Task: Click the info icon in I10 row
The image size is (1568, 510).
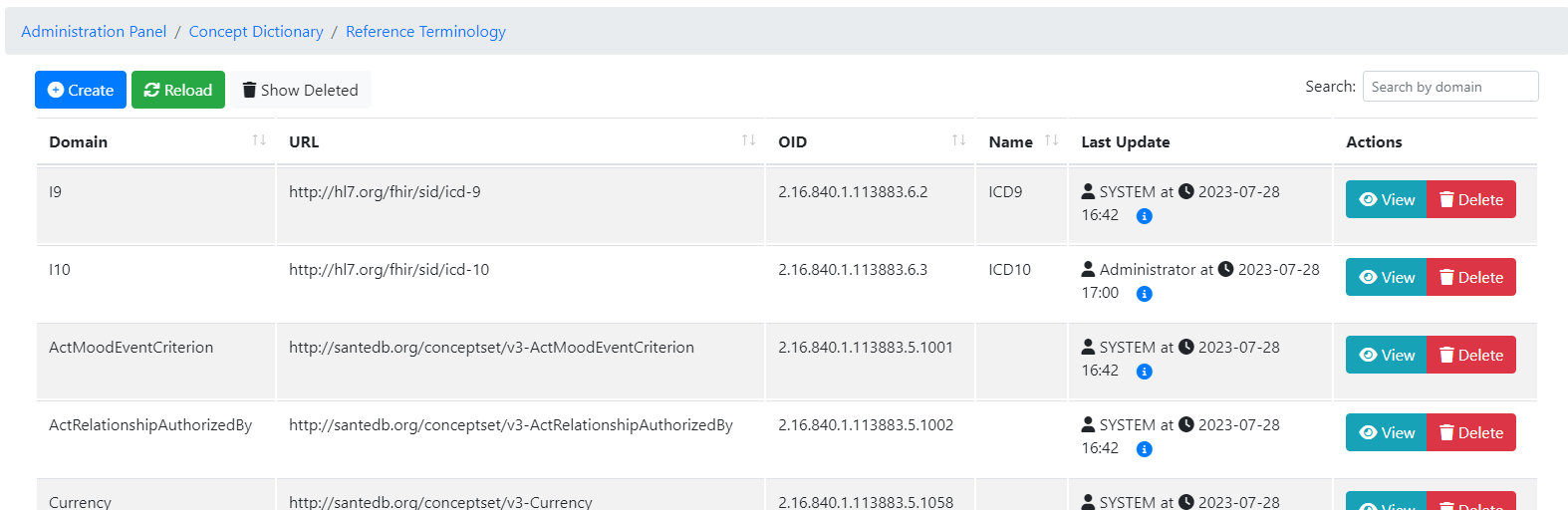Action: 1144,294
